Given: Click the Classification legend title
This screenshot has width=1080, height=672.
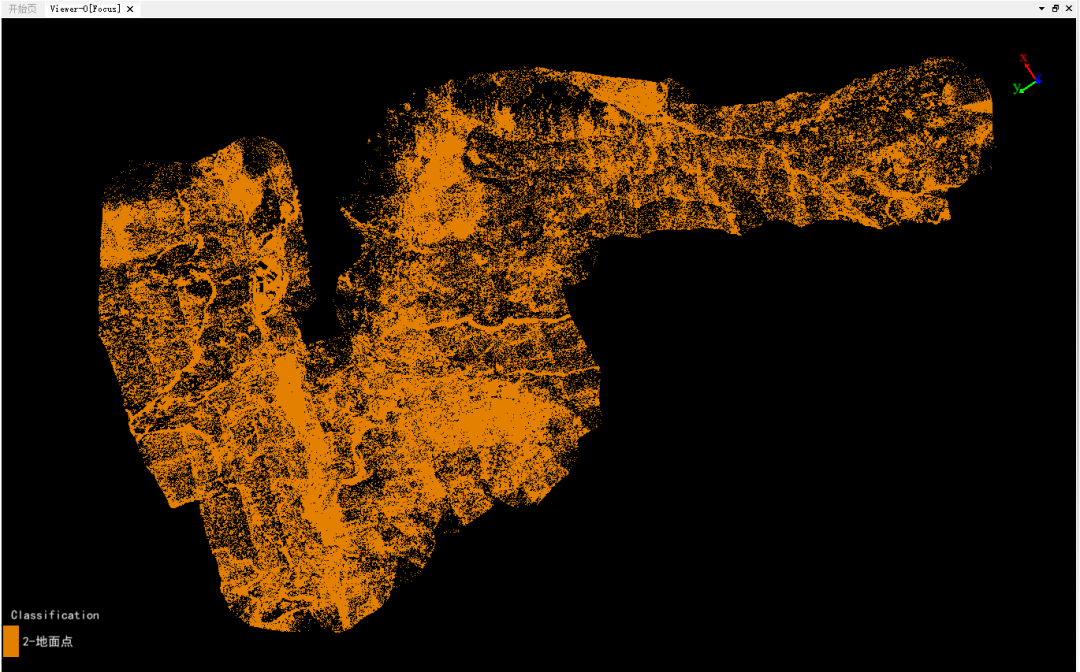Looking at the screenshot, I should click(x=55, y=615).
